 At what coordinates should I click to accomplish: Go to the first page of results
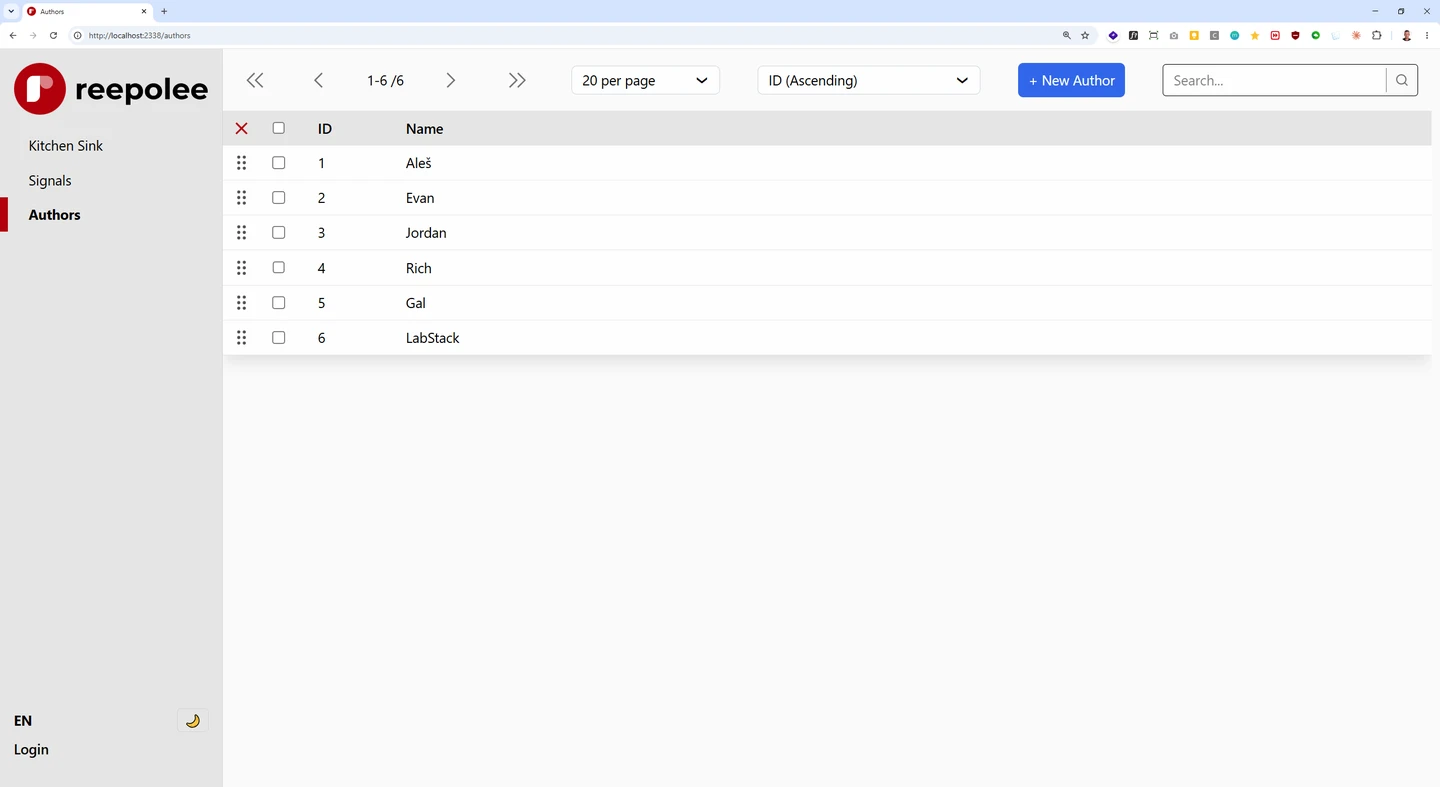tap(255, 80)
